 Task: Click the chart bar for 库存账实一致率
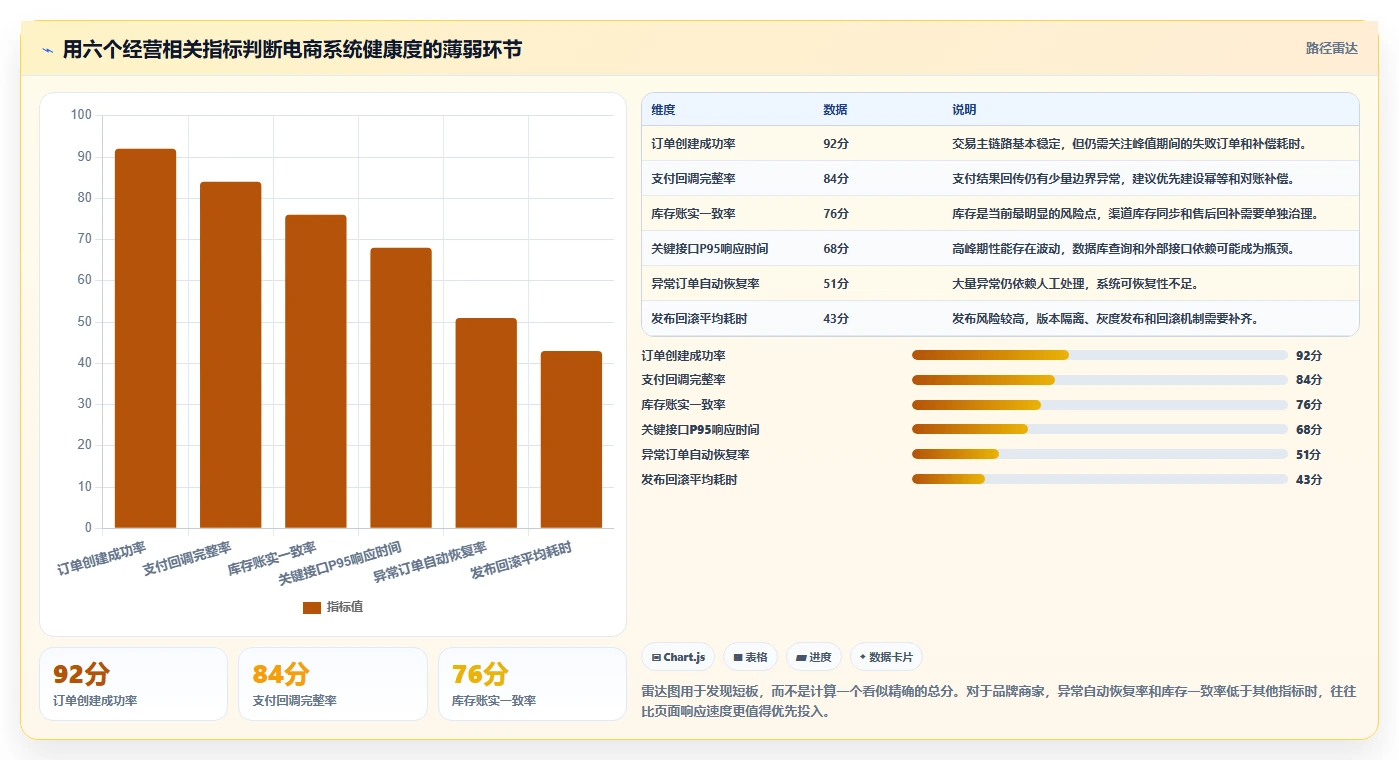pos(316,371)
